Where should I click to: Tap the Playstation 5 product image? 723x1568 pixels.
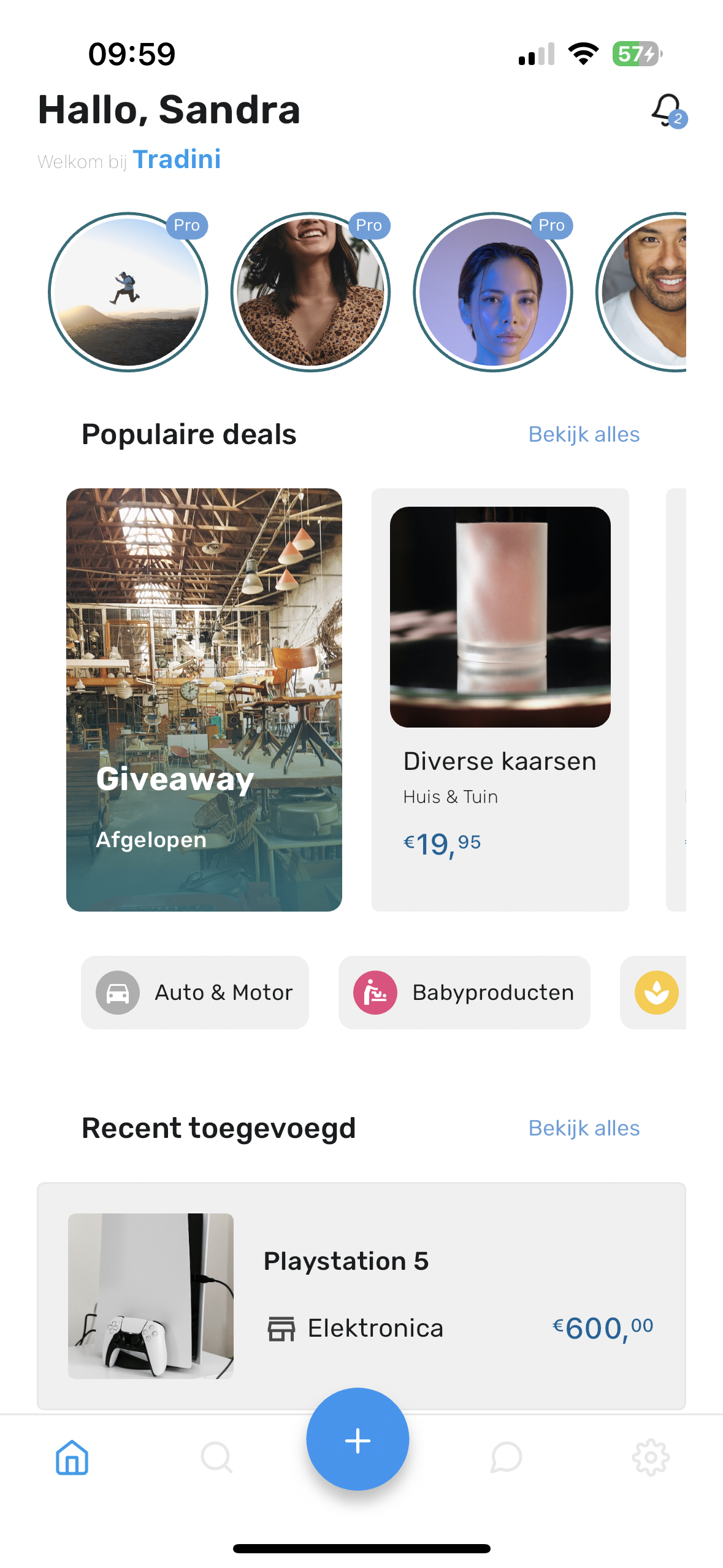pos(151,1296)
